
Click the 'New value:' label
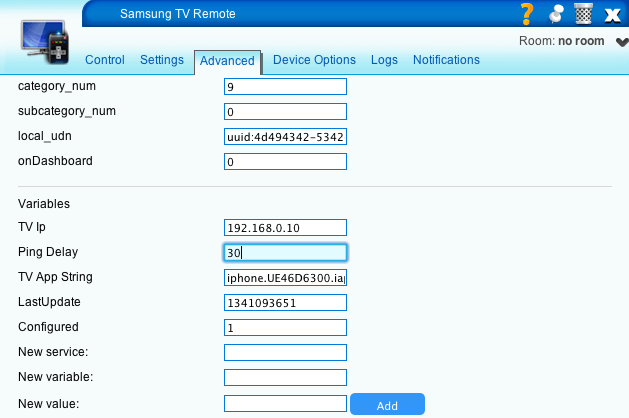49,404
